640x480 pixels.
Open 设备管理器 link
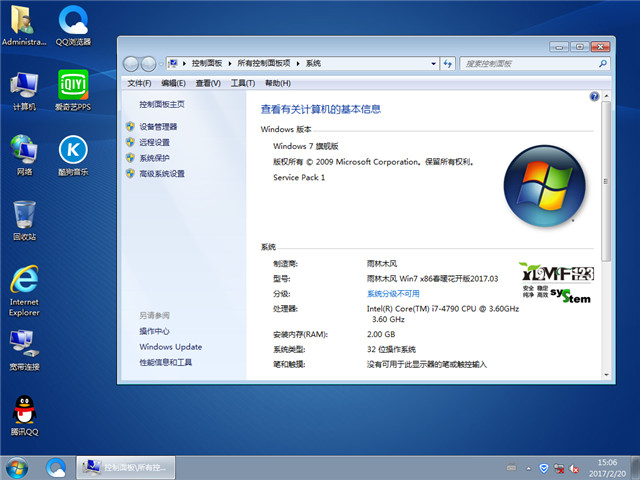158,127
